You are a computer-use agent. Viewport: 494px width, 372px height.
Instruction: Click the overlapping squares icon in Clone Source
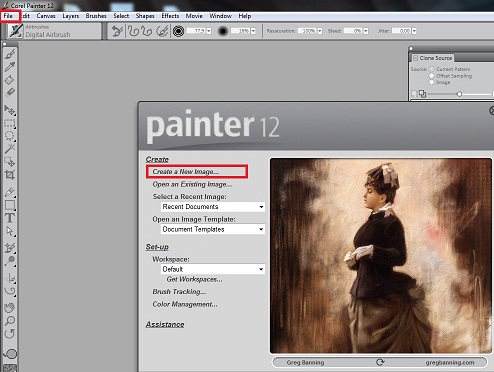click(x=422, y=94)
